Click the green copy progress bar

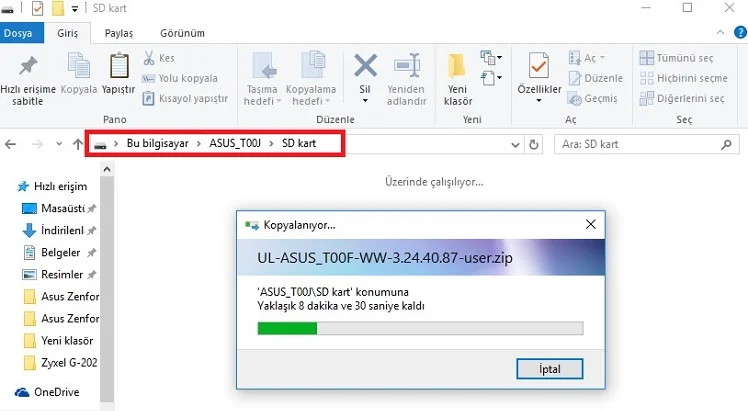click(287, 328)
